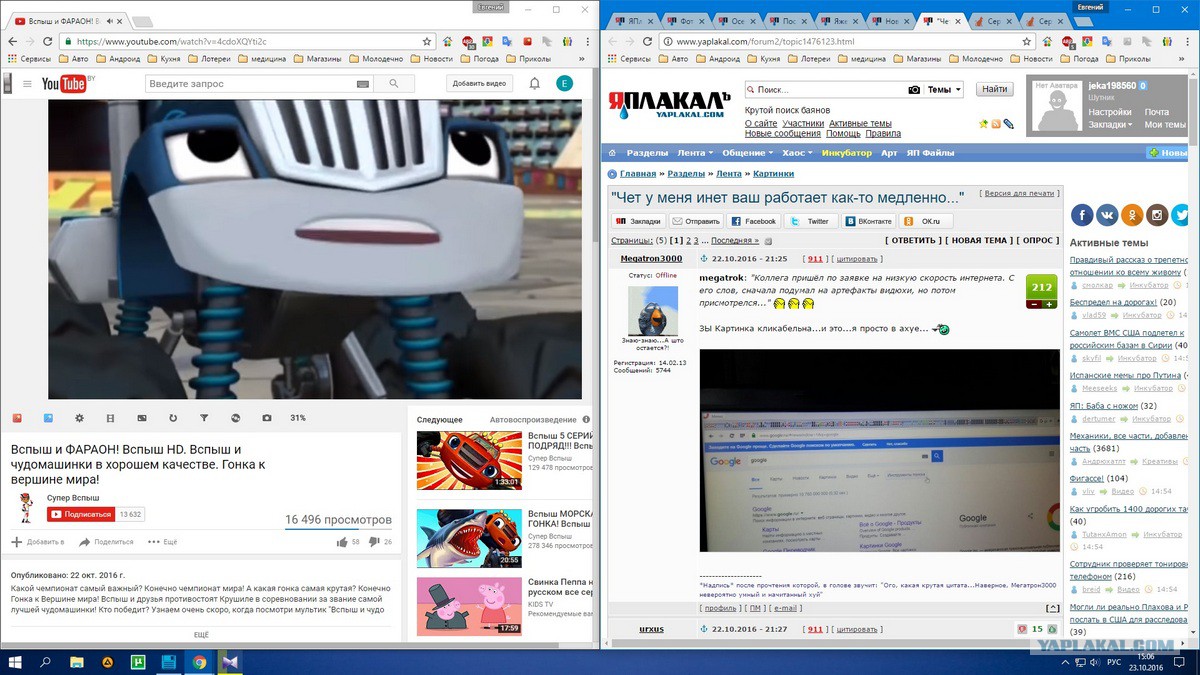Open Chrome from the Windows taskbar

coord(199,662)
